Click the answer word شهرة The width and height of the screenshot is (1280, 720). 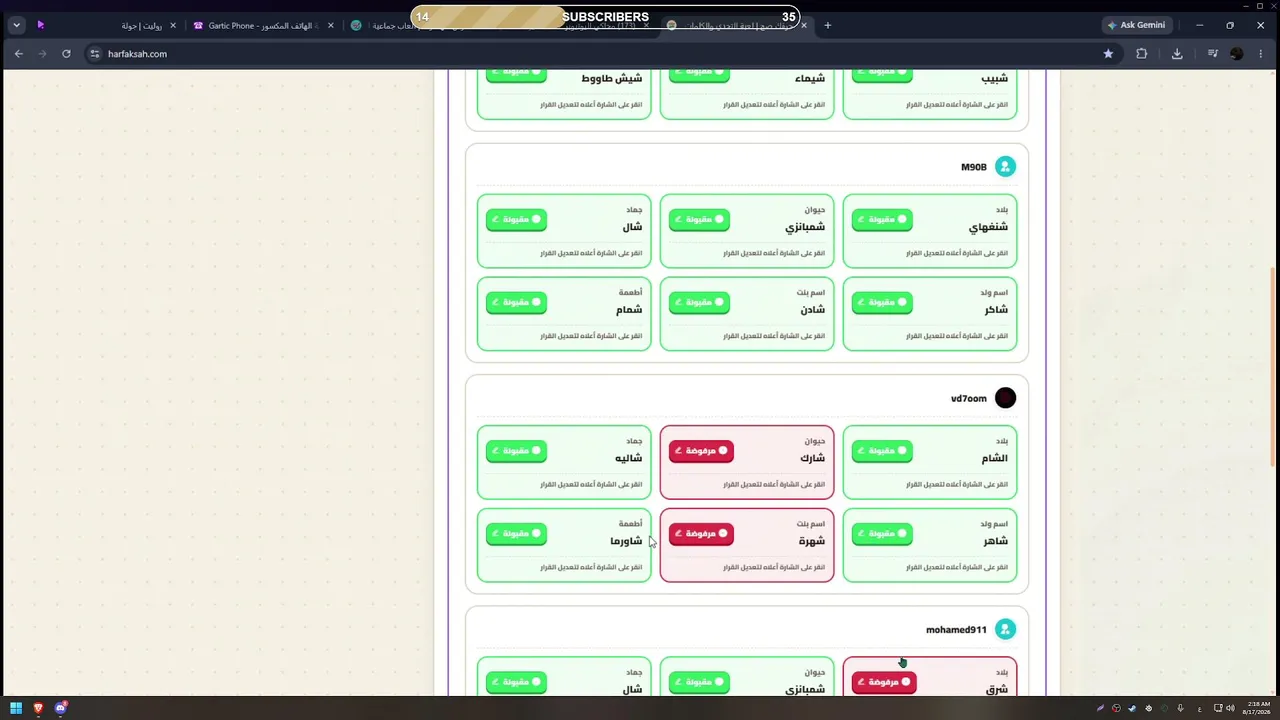[x=812, y=541]
